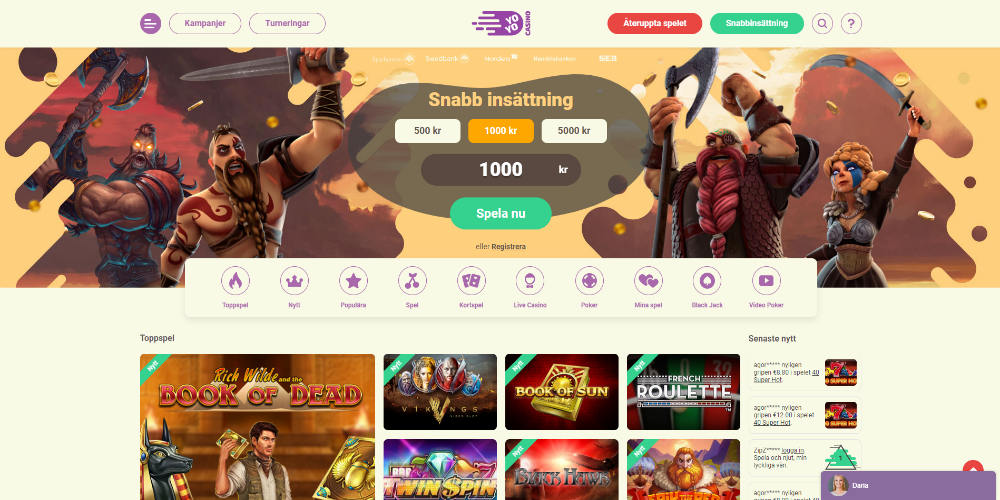Open the help question mark icon
1000x500 pixels.
[851, 24]
